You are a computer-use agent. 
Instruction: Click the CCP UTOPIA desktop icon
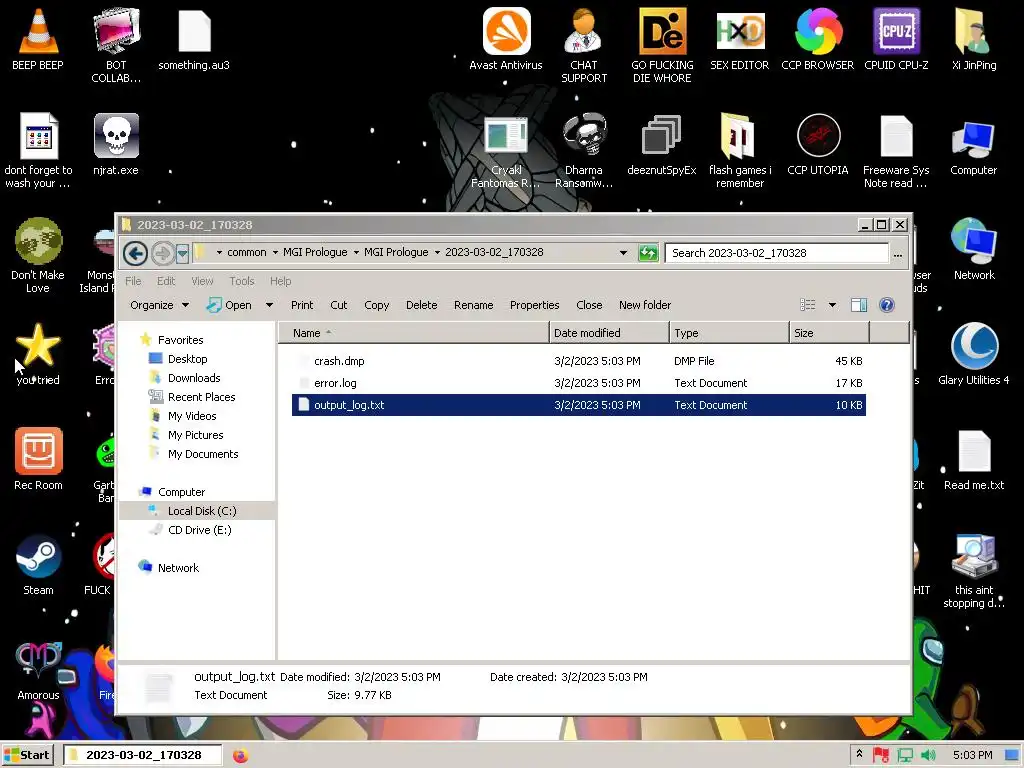(818, 144)
